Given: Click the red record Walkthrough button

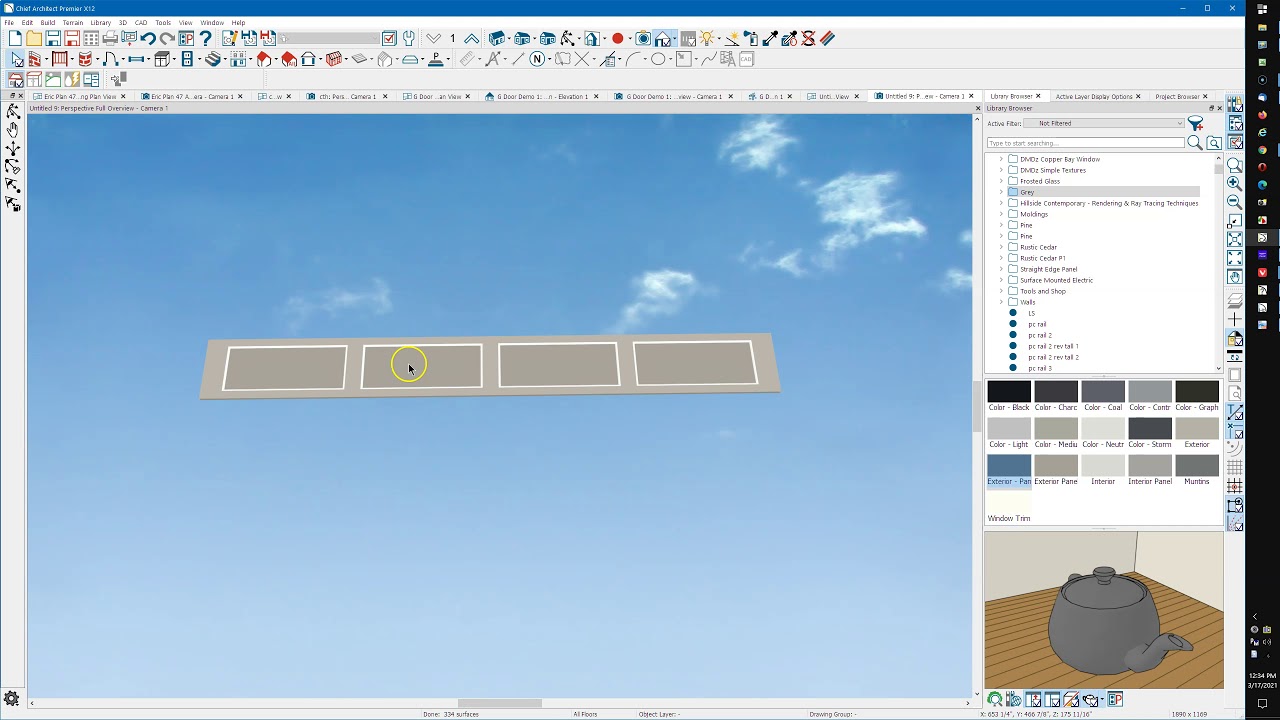Looking at the screenshot, I should coord(618,39).
